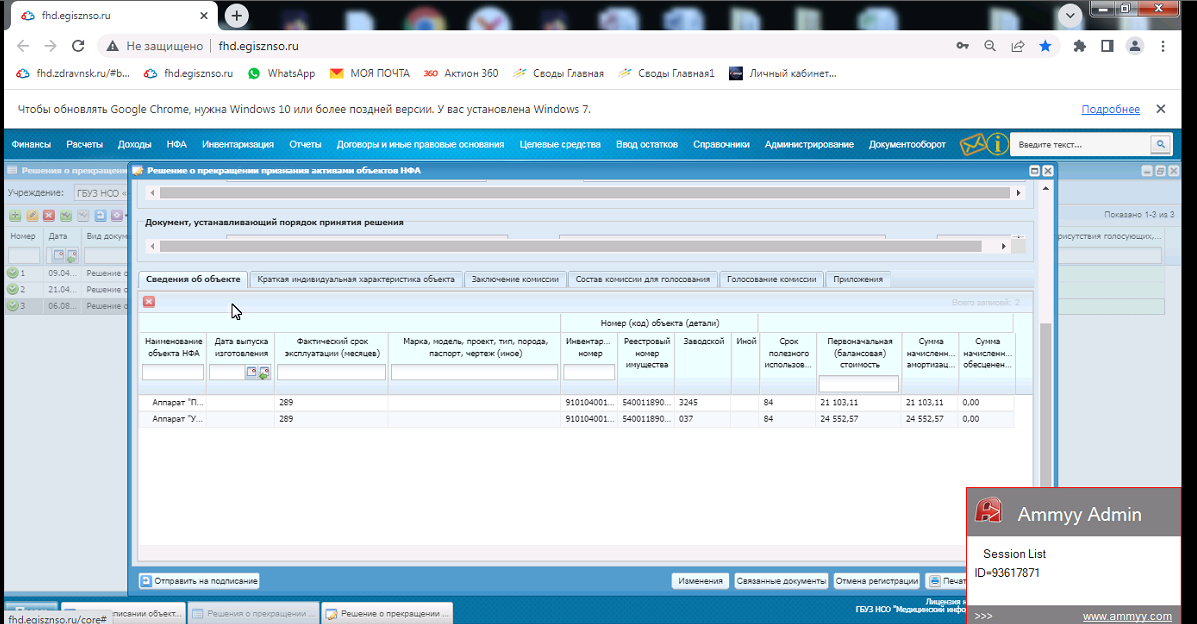
Task: Click the green plus add-record icon
Action: (x=15, y=216)
